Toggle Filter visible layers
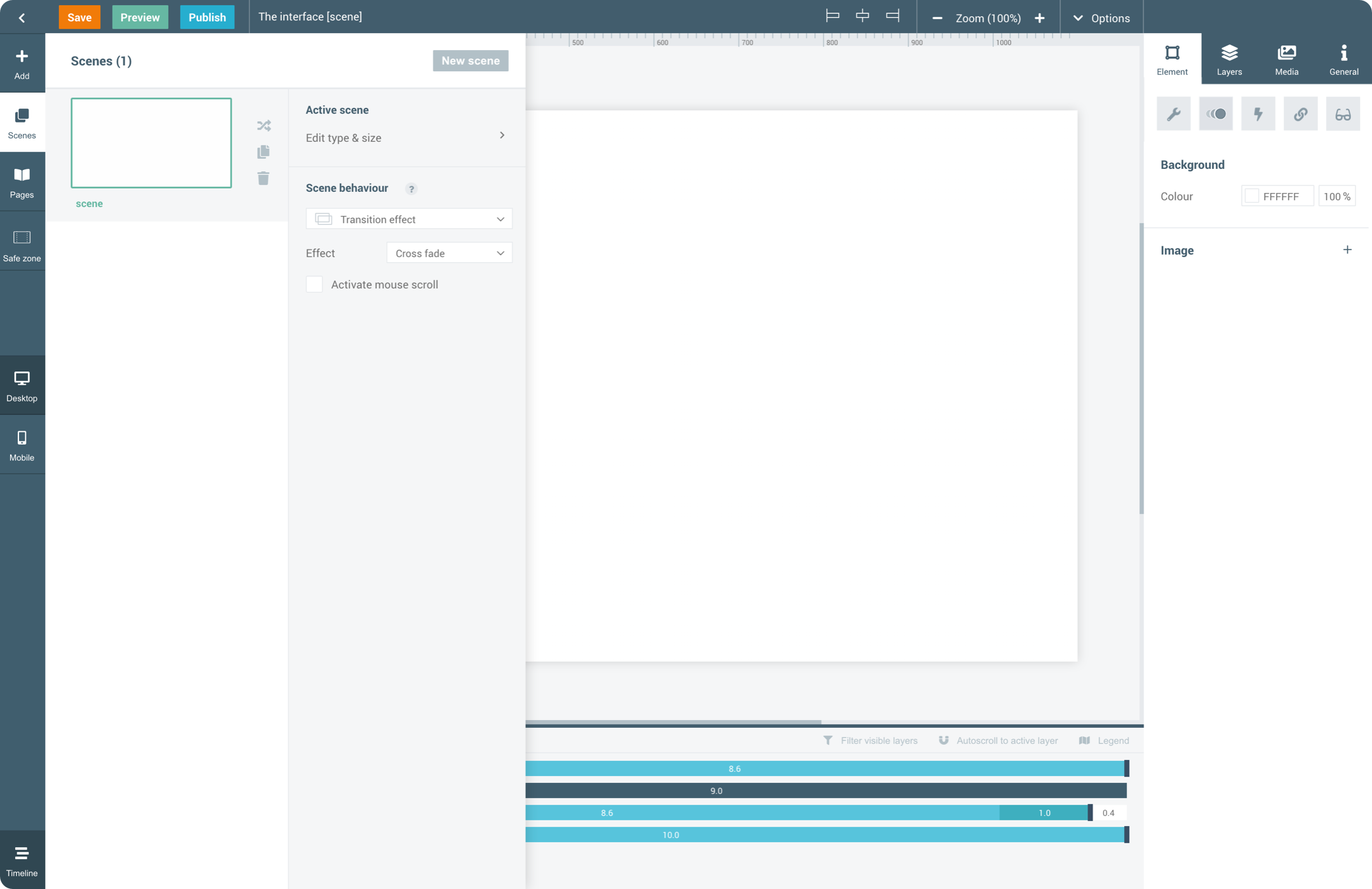 (871, 740)
